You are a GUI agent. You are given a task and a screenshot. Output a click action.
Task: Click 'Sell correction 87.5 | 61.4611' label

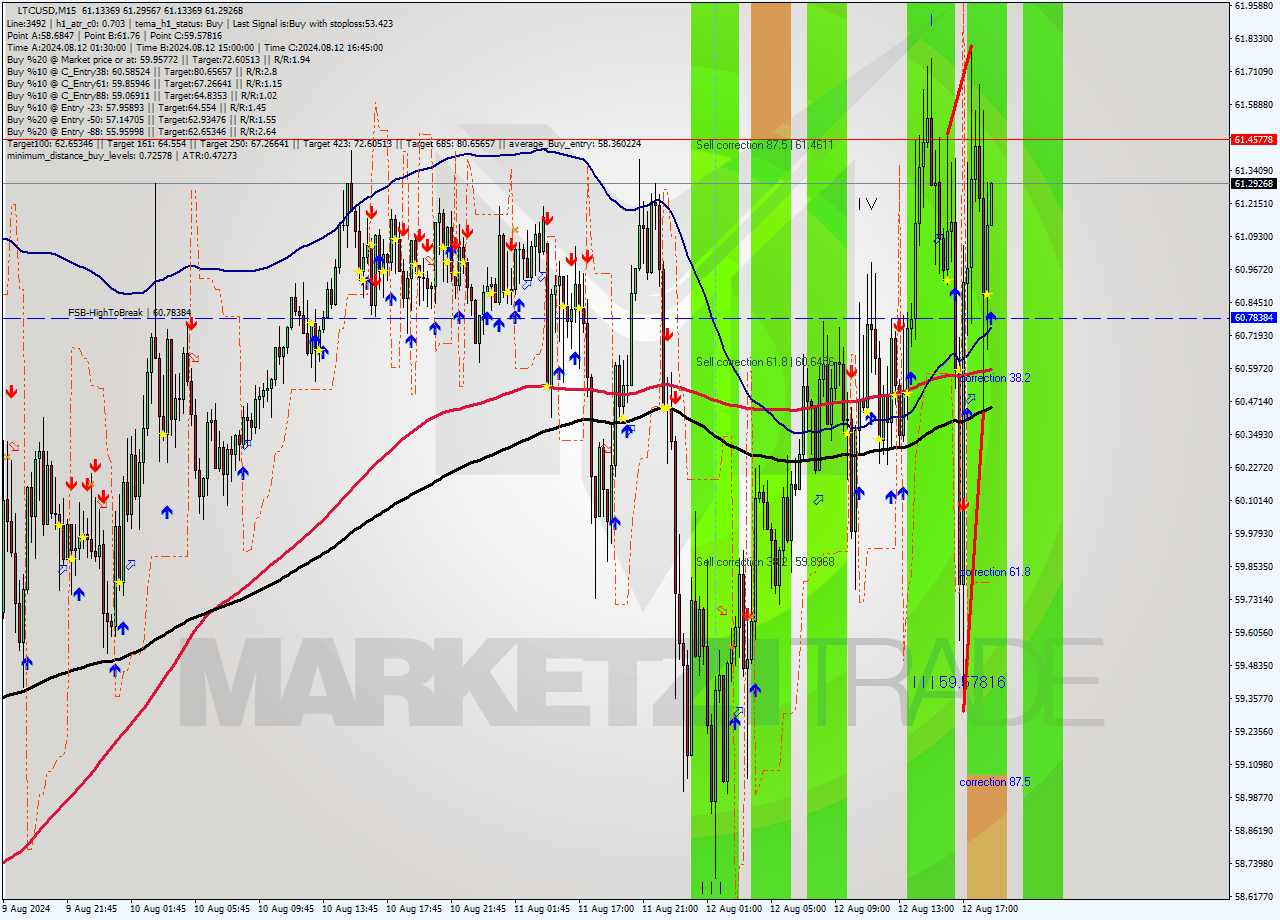coord(765,145)
